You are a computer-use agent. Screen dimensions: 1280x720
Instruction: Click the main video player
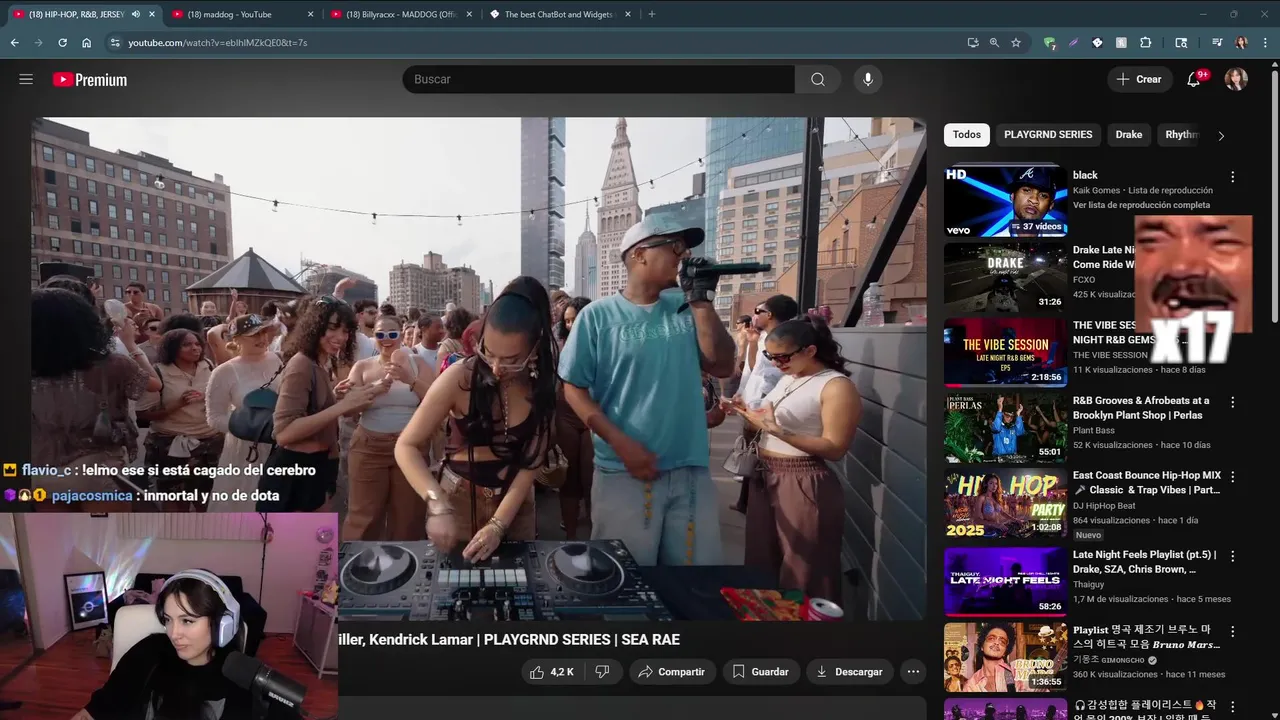[x=479, y=368]
